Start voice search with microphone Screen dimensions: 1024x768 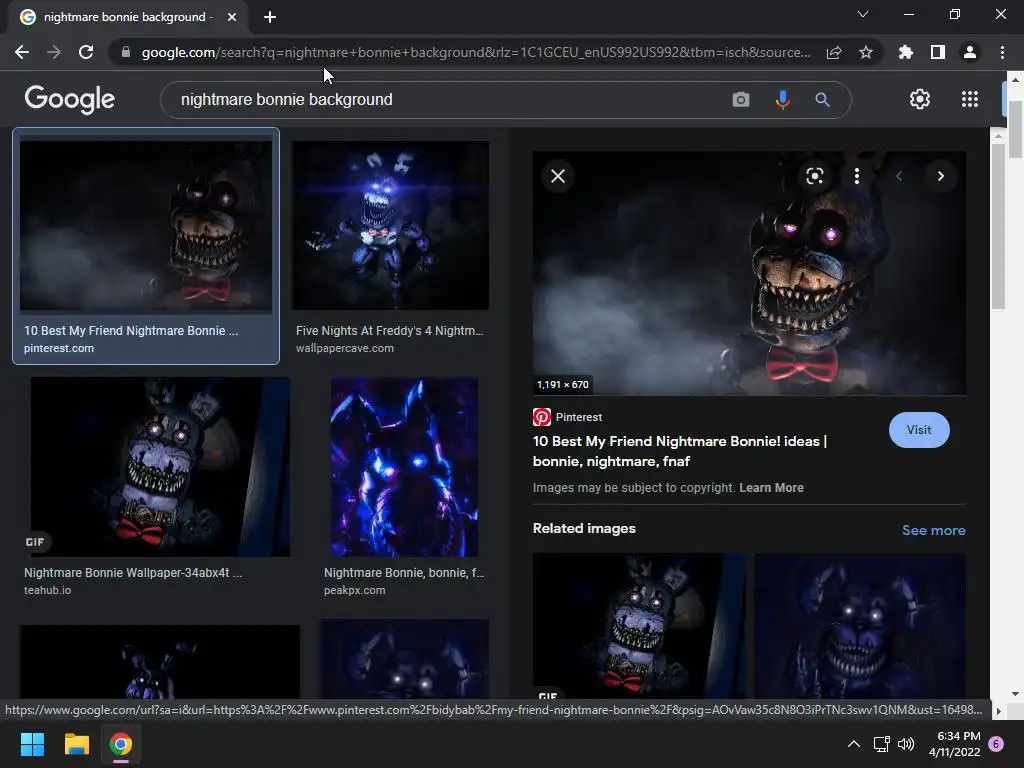point(782,99)
